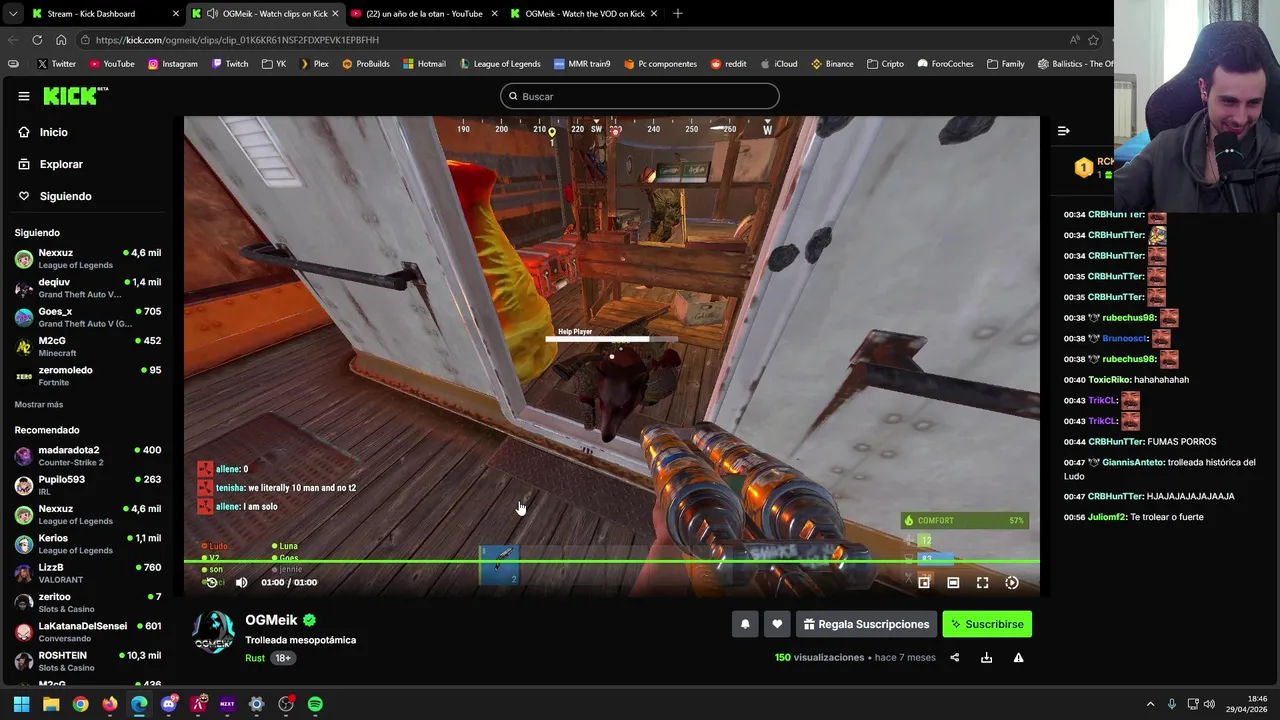
Task: Click GiannisAnteto's username in chat
Action: click(x=1133, y=463)
